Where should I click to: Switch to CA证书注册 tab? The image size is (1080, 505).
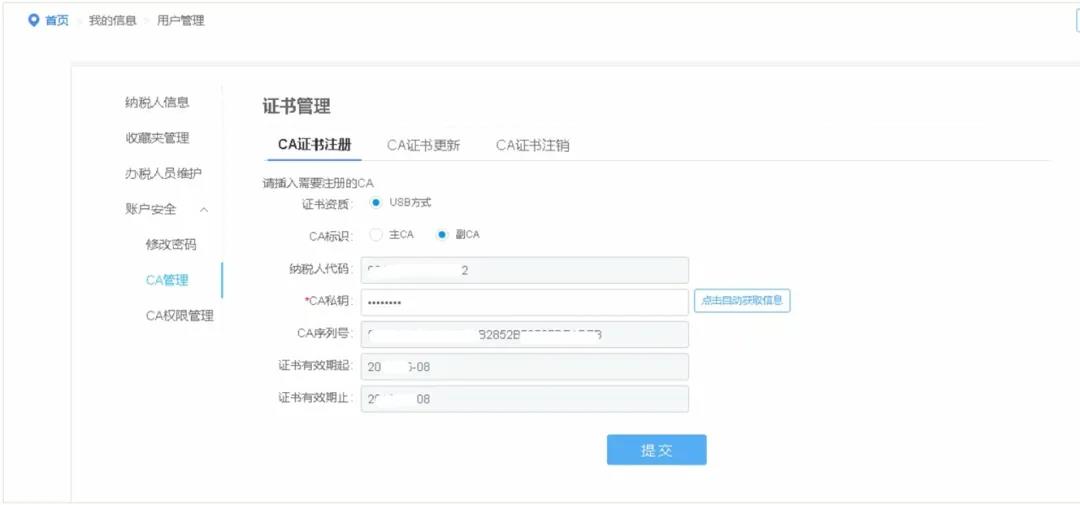[x=314, y=145]
